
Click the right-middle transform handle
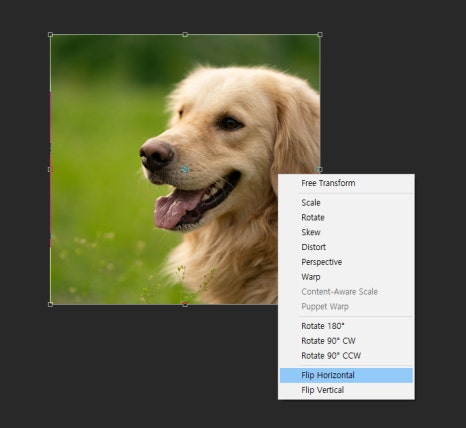click(320, 170)
